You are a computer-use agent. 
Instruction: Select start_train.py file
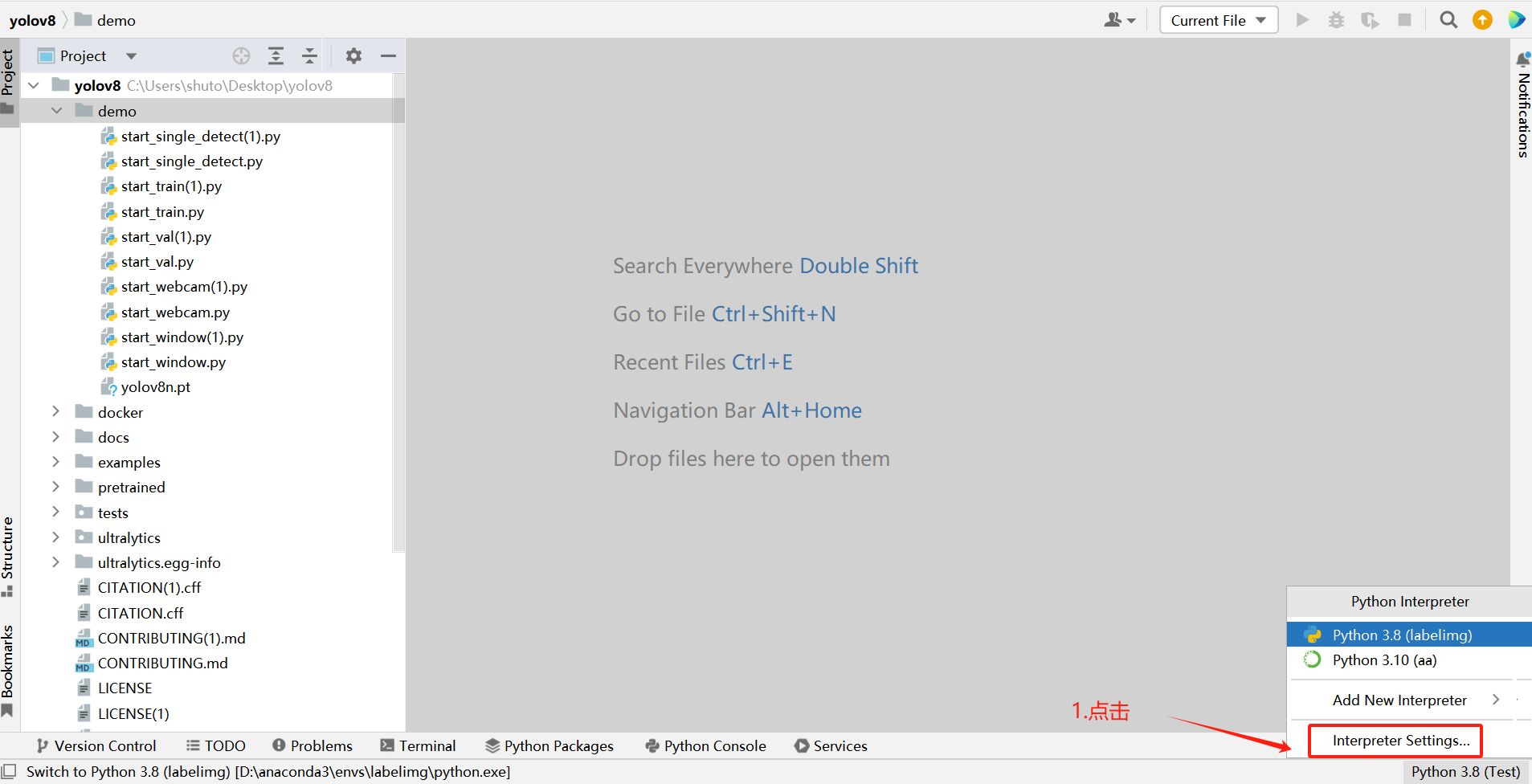pyautogui.click(x=162, y=212)
